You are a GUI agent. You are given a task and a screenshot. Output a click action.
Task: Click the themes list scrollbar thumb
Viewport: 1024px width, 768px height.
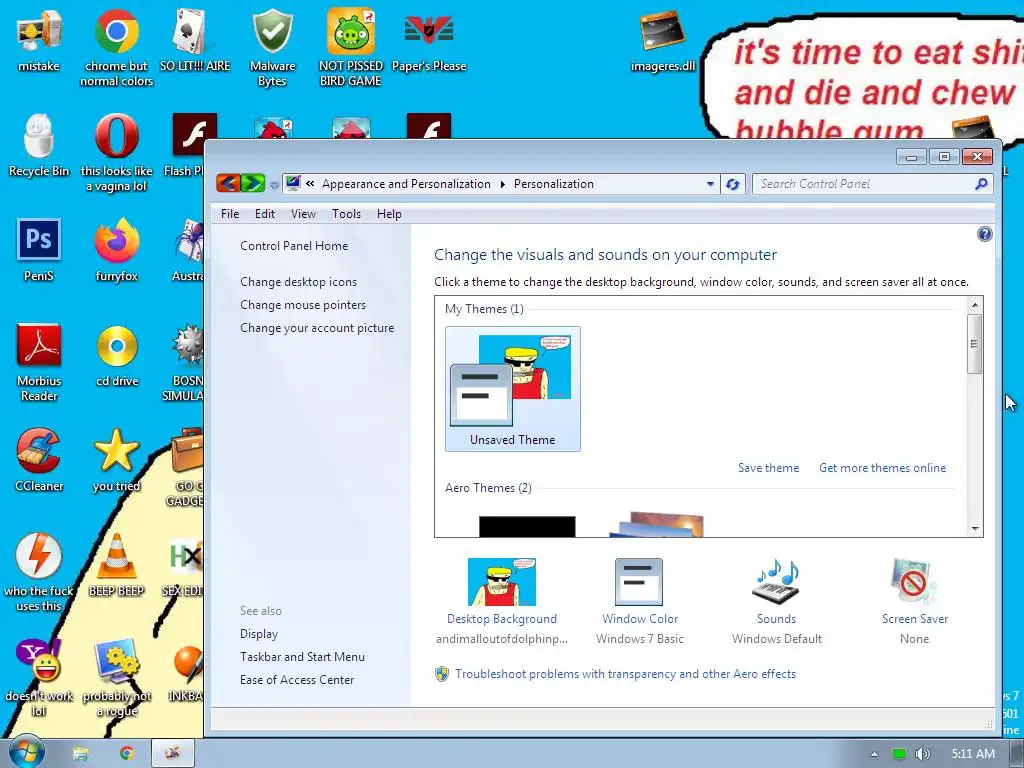[x=974, y=344]
